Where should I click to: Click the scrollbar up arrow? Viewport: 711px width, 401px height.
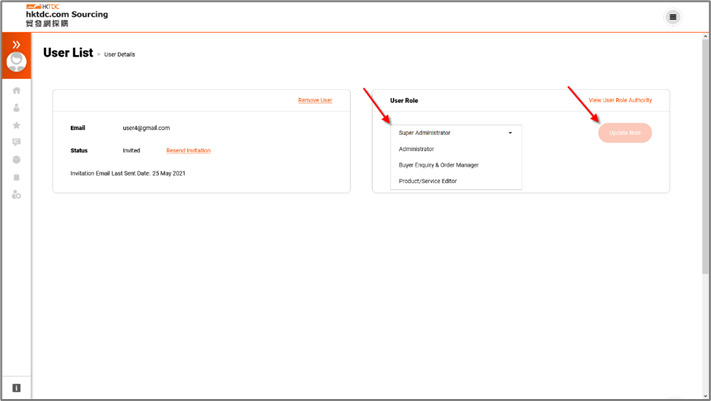click(x=705, y=36)
